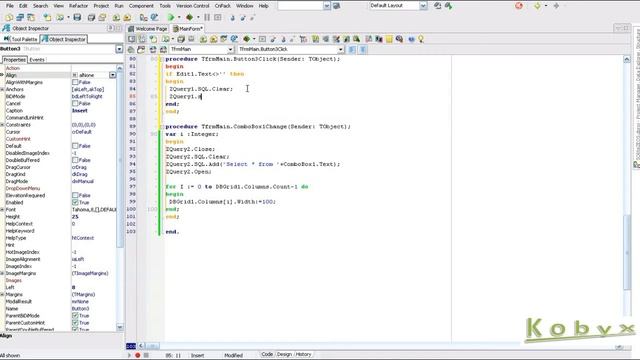Viewport: 640px width, 360px height.
Task: Click the Name property value Button3
Action: (93, 309)
